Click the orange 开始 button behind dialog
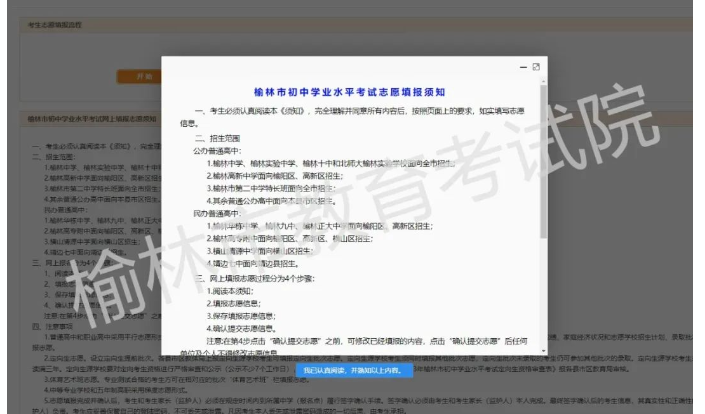This screenshot has width=705, height=414. 139,76
